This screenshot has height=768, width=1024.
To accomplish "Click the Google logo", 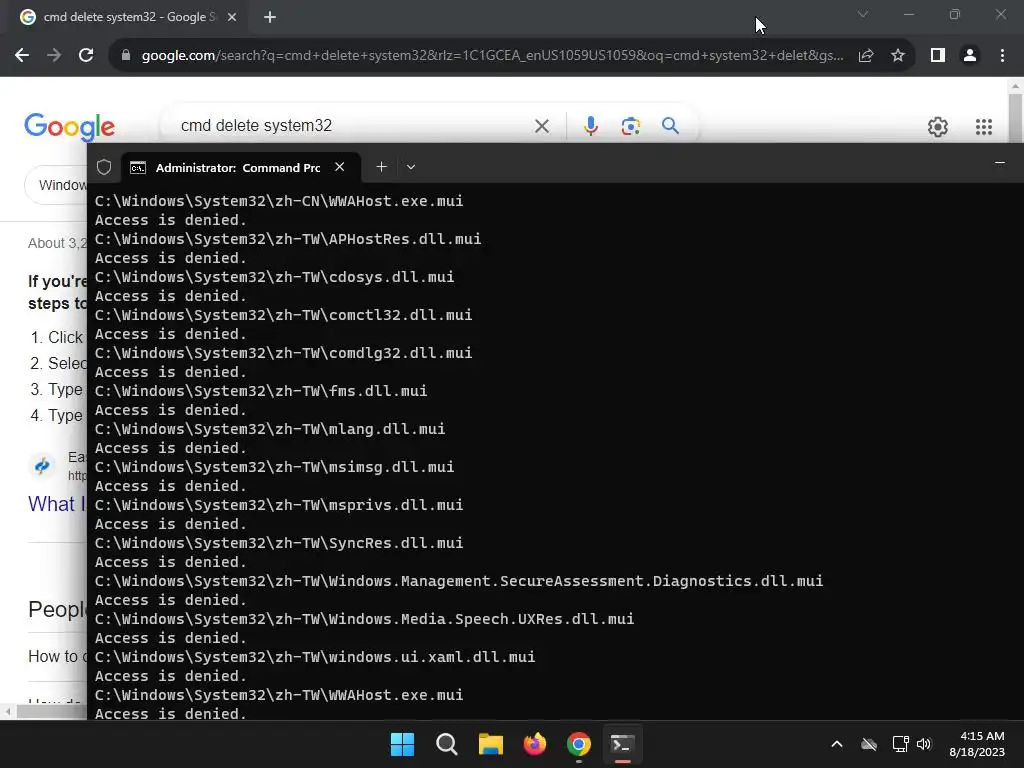I will click(x=69, y=127).
